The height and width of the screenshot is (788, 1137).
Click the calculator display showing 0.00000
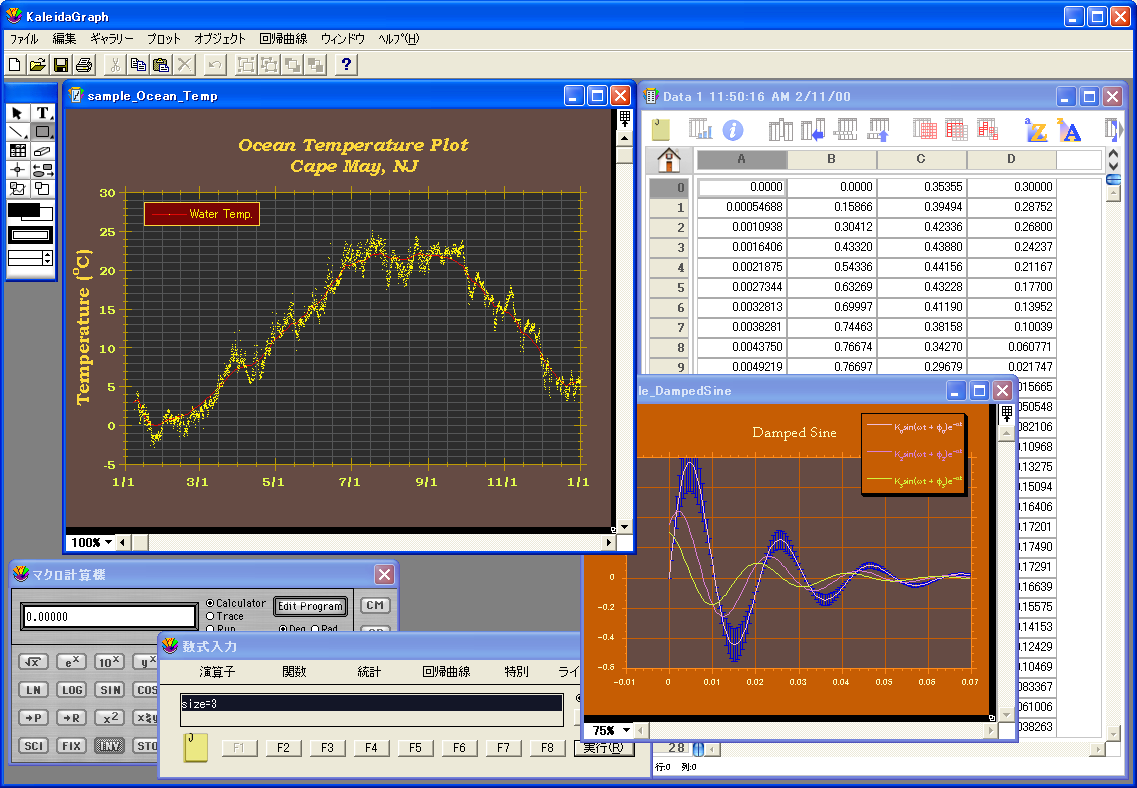109,616
